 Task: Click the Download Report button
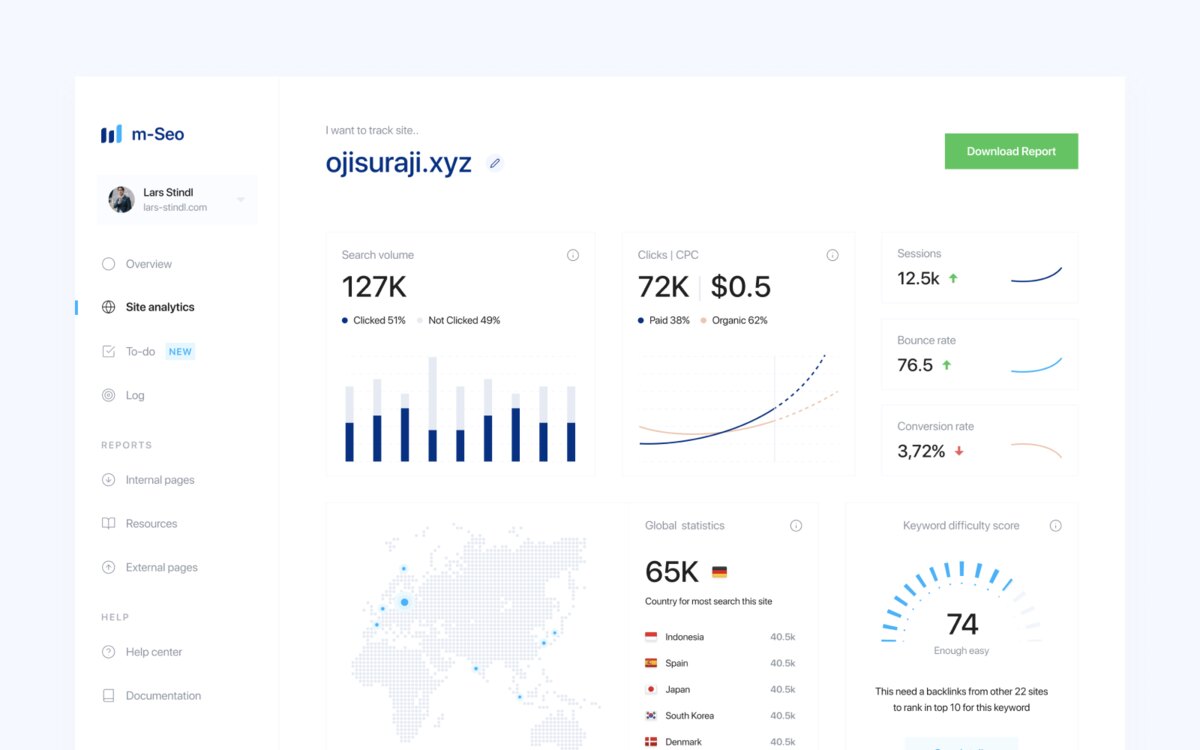pos(1011,151)
